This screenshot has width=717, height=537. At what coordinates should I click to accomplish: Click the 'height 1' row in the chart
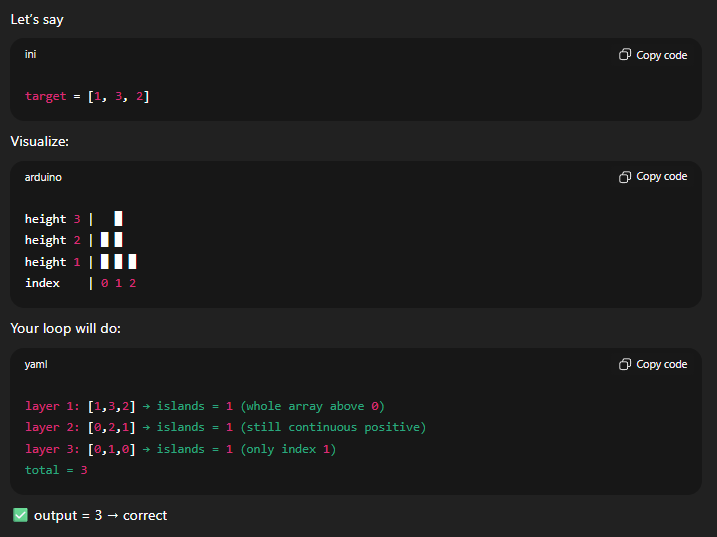point(80,262)
